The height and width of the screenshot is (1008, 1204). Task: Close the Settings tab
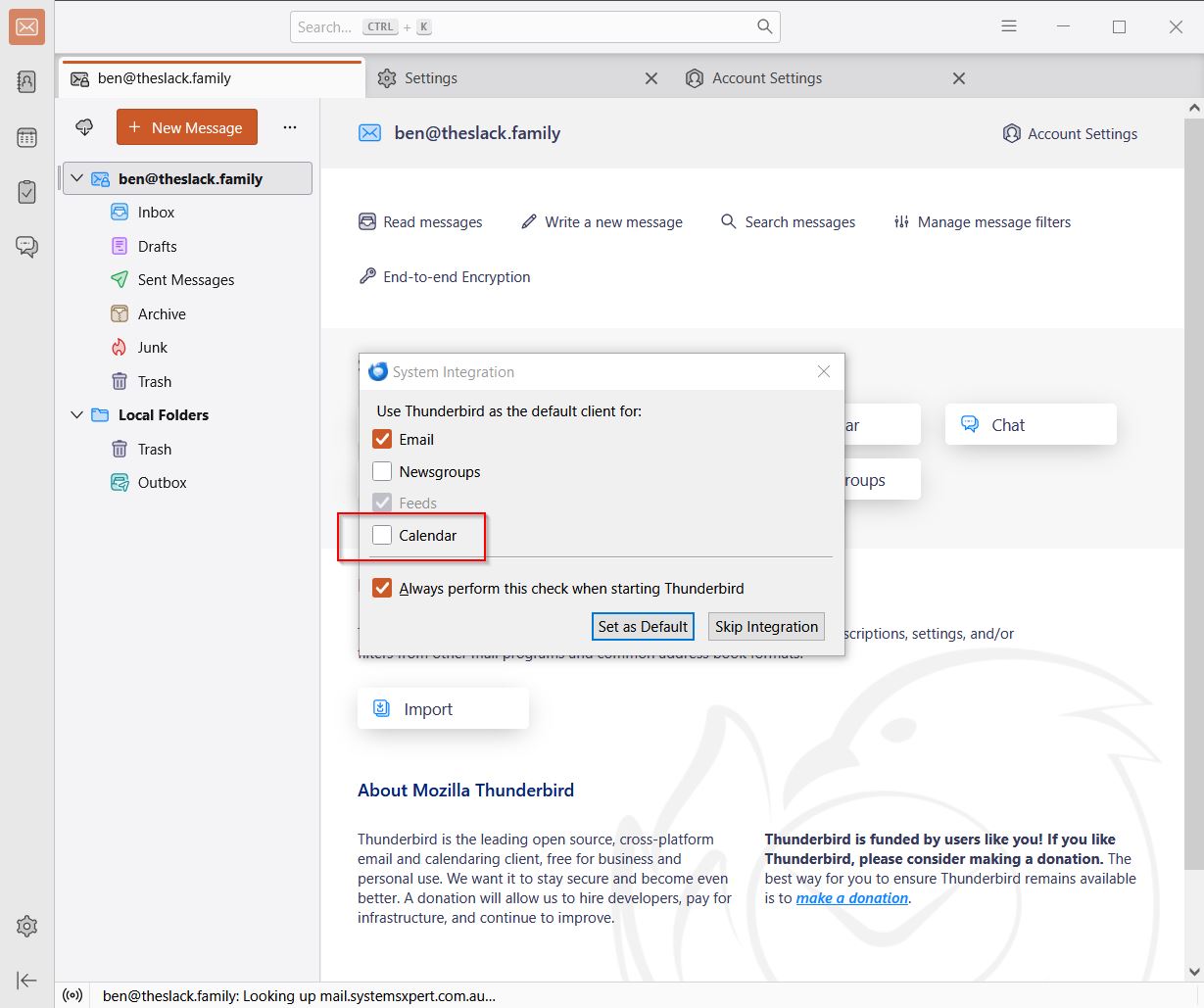(651, 78)
